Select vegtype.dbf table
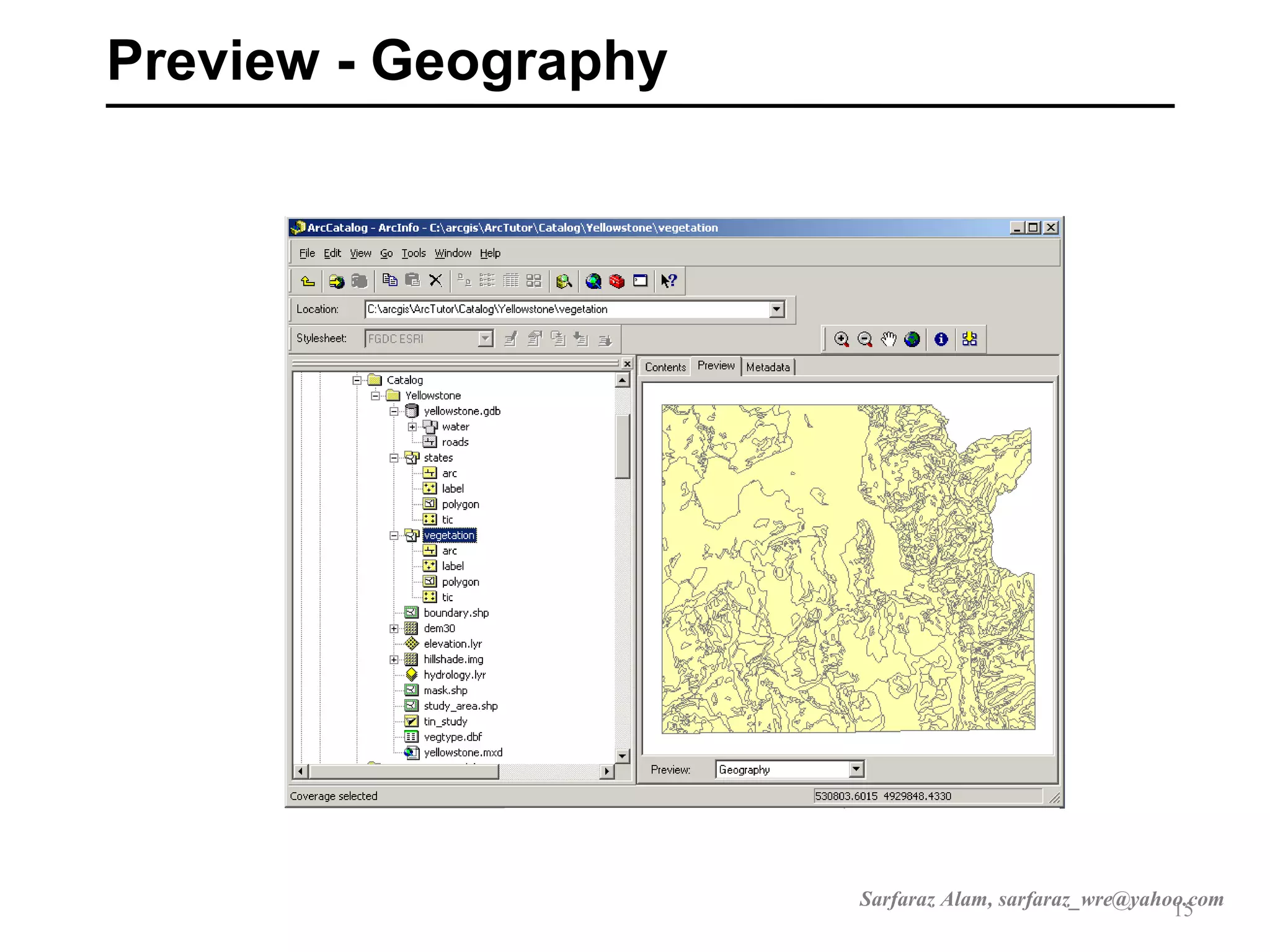Screen dimensions: 1270x952 (453, 737)
